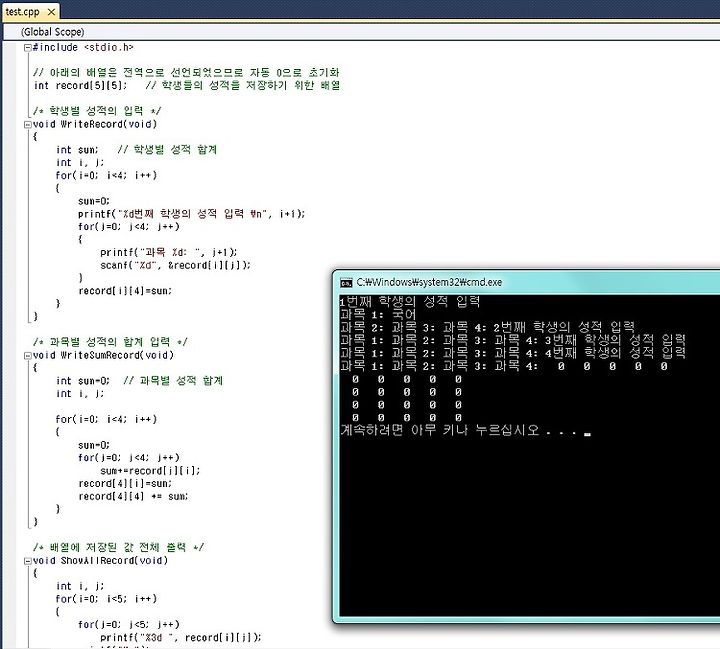Click the 'for(i=0; i<5; i++)' line

click(106, 599)
